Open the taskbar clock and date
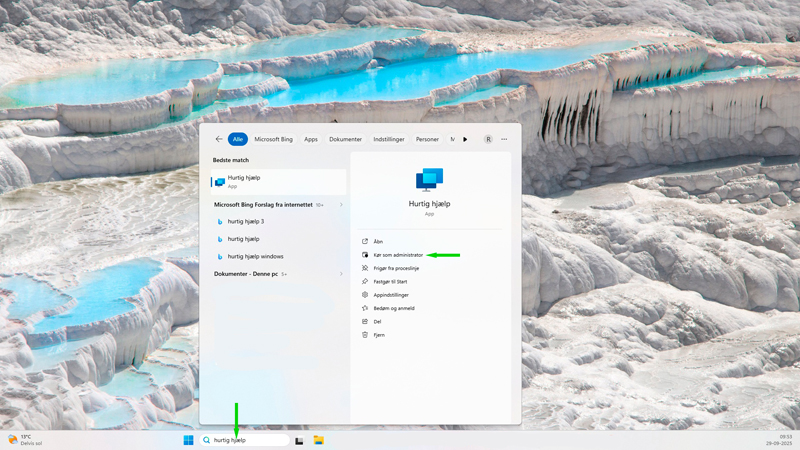 779,440
